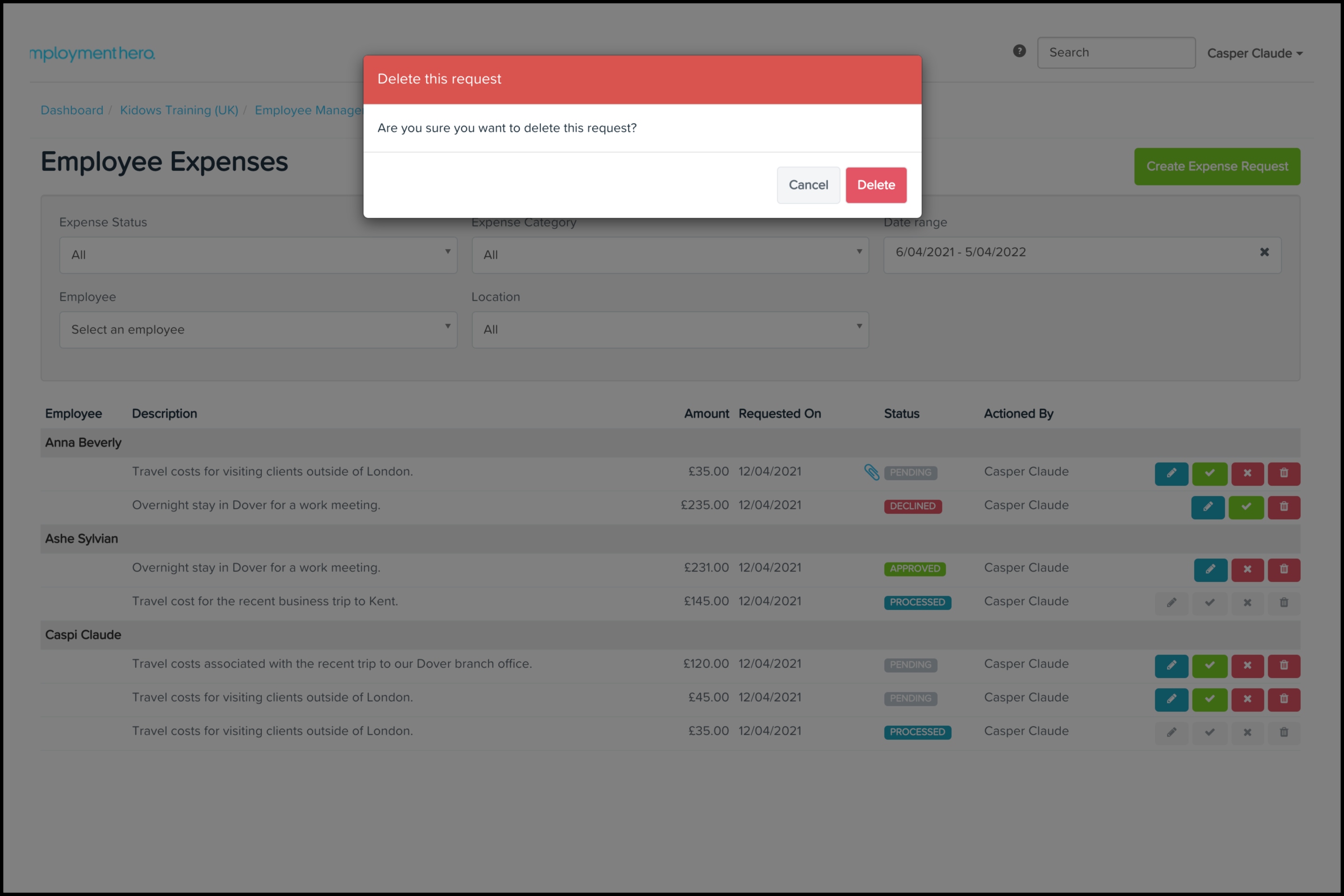This screenshot has height=896, width=1344.
Task: Click the X icon for Caspi's £45.00 expense
Action: tap(1247, 699)
